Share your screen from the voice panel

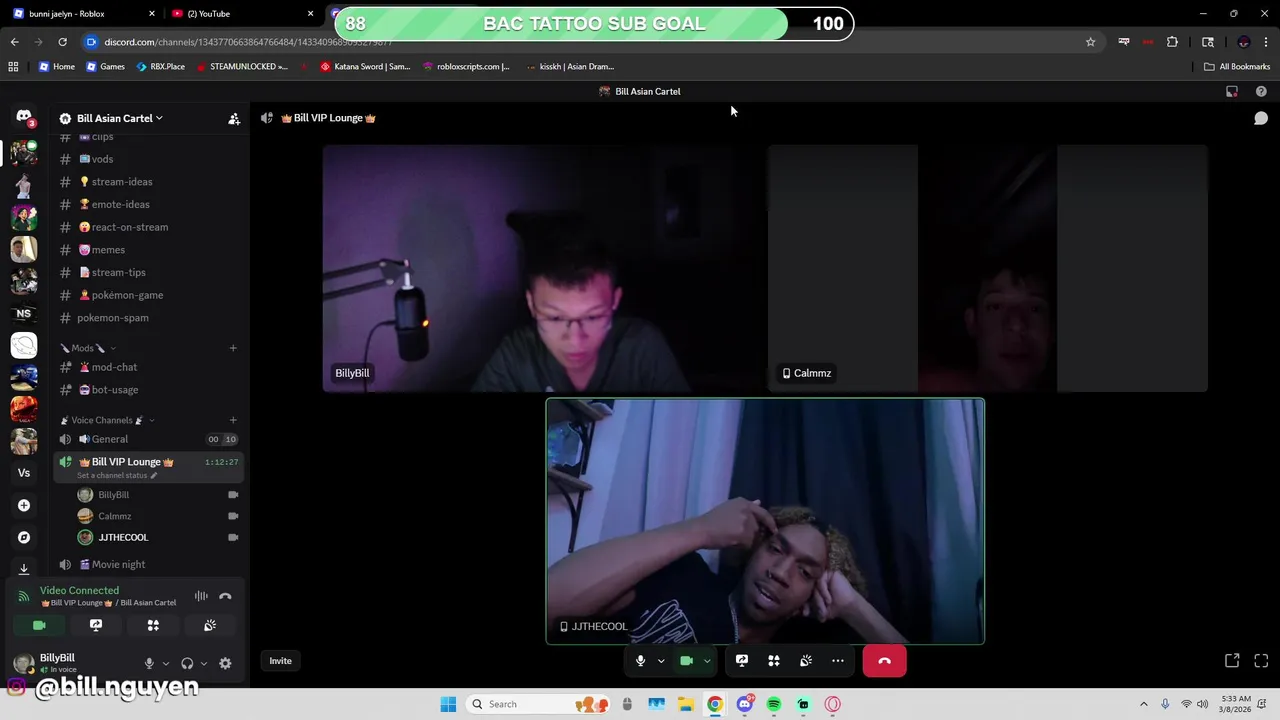coord(96,625)
